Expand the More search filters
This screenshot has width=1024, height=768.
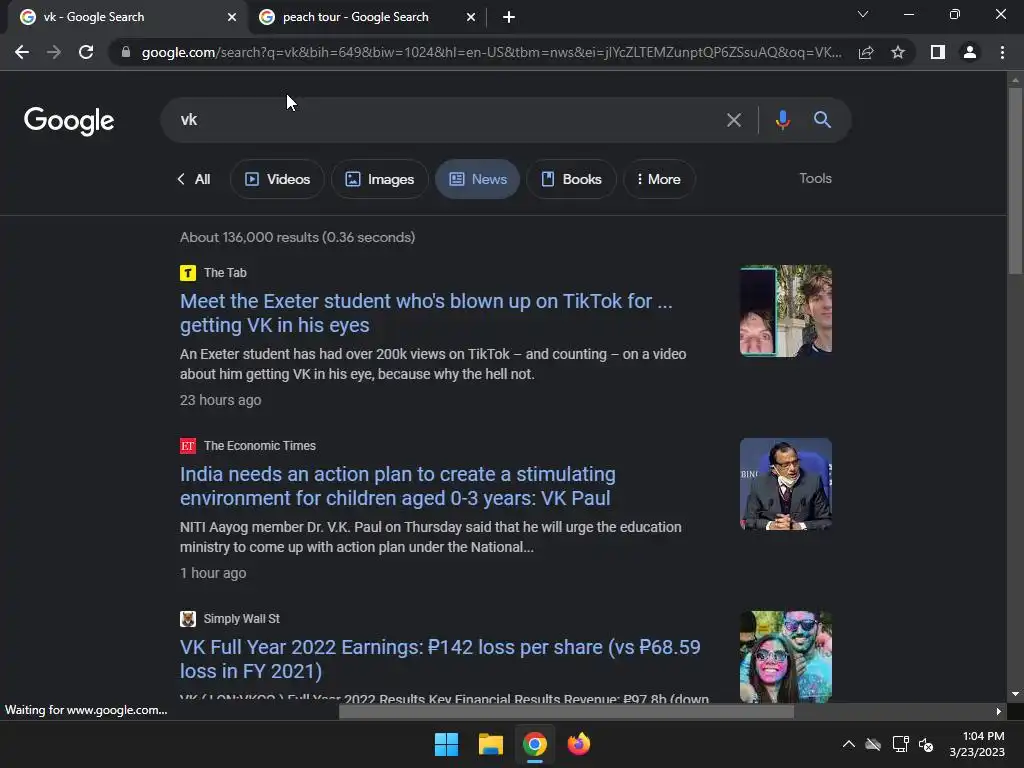pyautogui.click(x=659, y=180)
